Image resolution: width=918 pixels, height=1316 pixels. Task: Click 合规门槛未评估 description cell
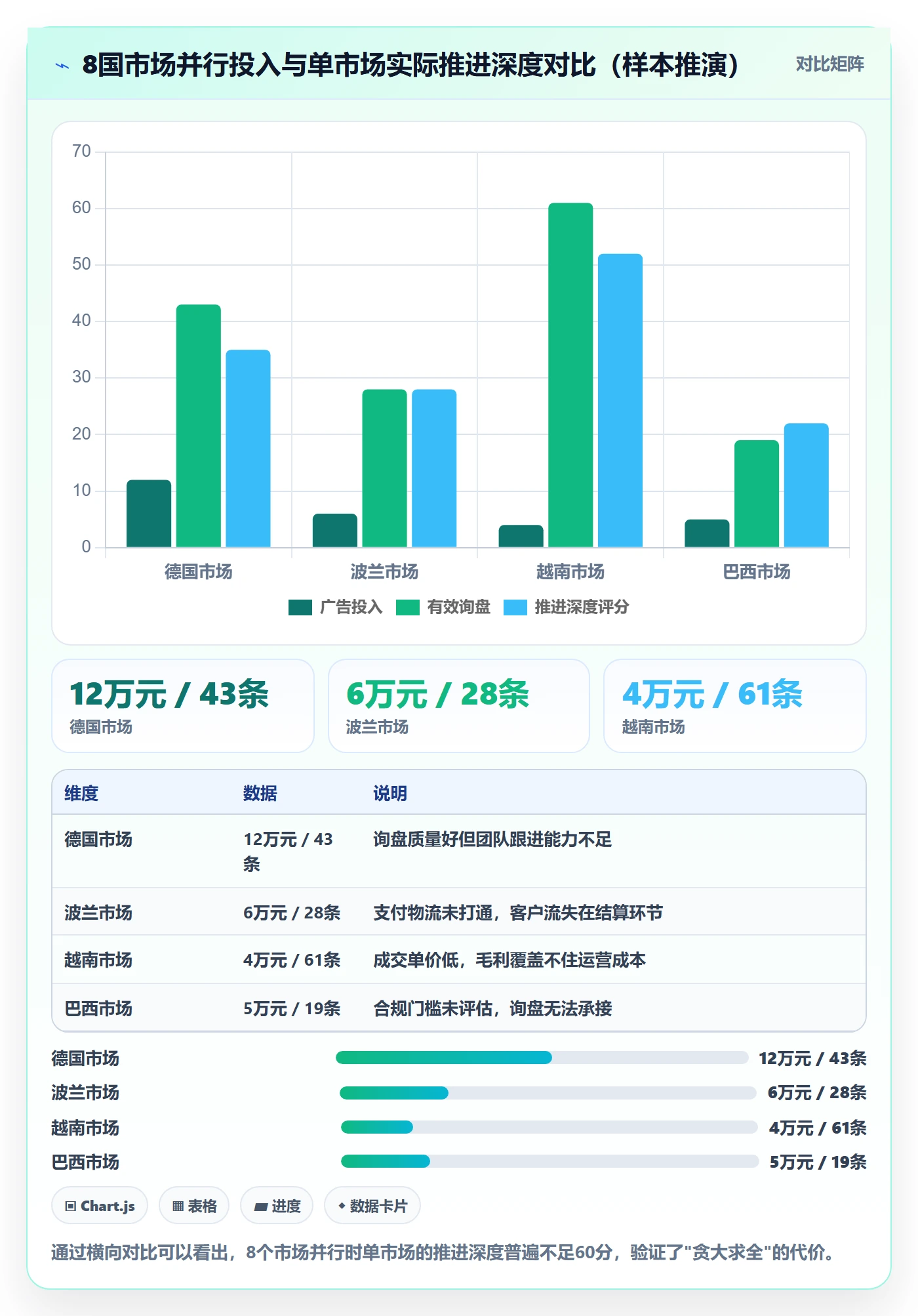coord(492,1008)
